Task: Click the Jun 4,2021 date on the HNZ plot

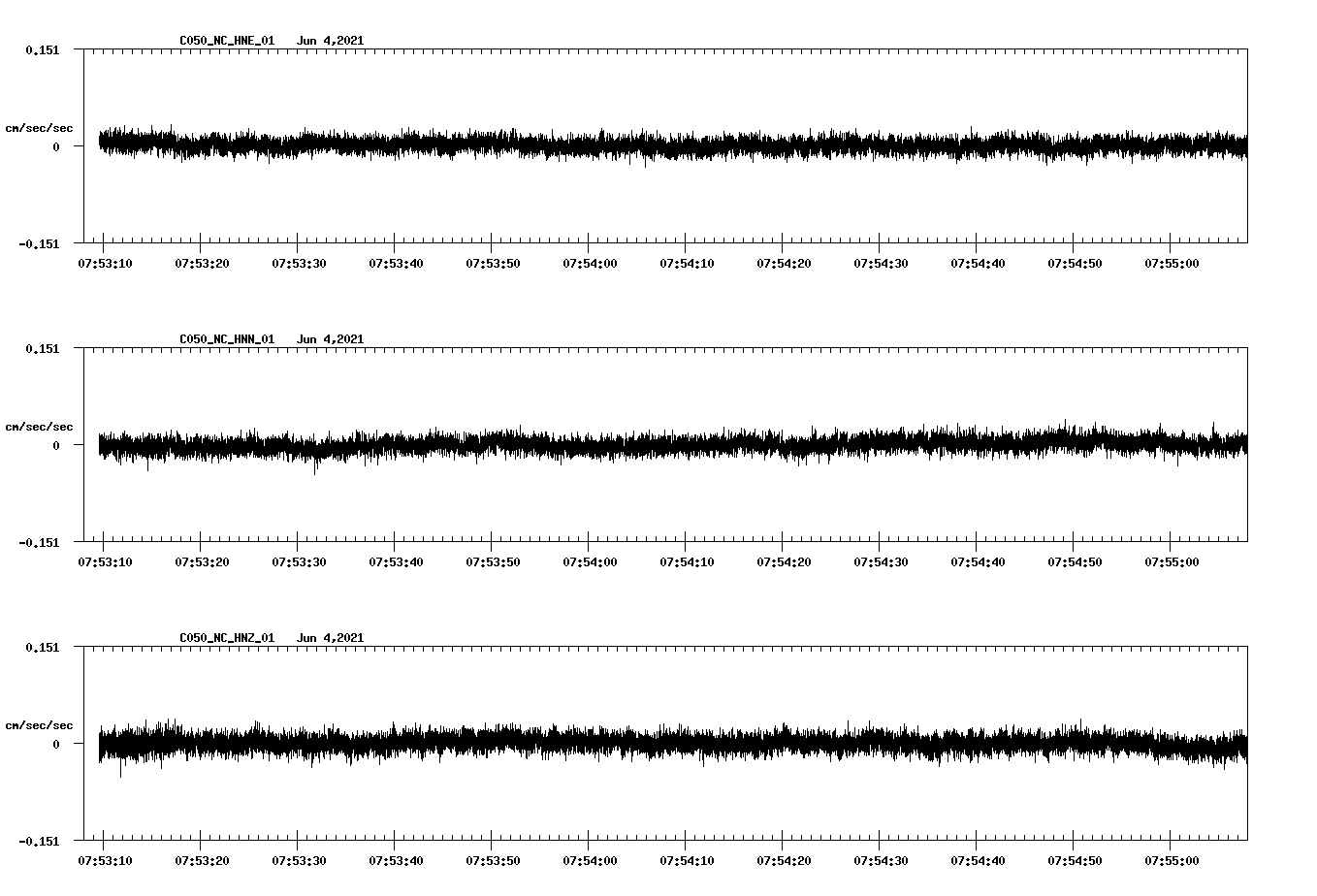Action: [331, 638]
